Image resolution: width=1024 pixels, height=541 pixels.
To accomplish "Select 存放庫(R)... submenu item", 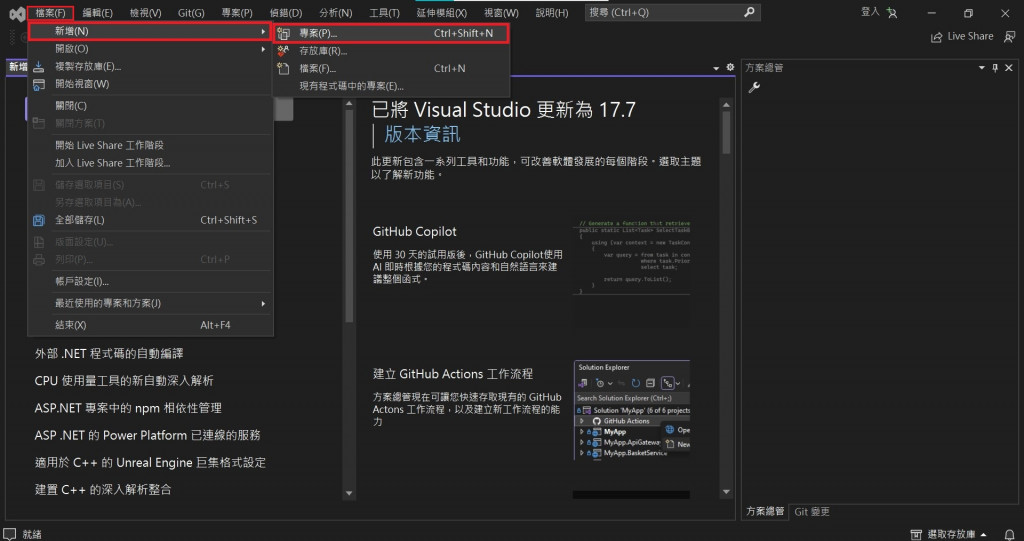I will click(x=391, y=51).
